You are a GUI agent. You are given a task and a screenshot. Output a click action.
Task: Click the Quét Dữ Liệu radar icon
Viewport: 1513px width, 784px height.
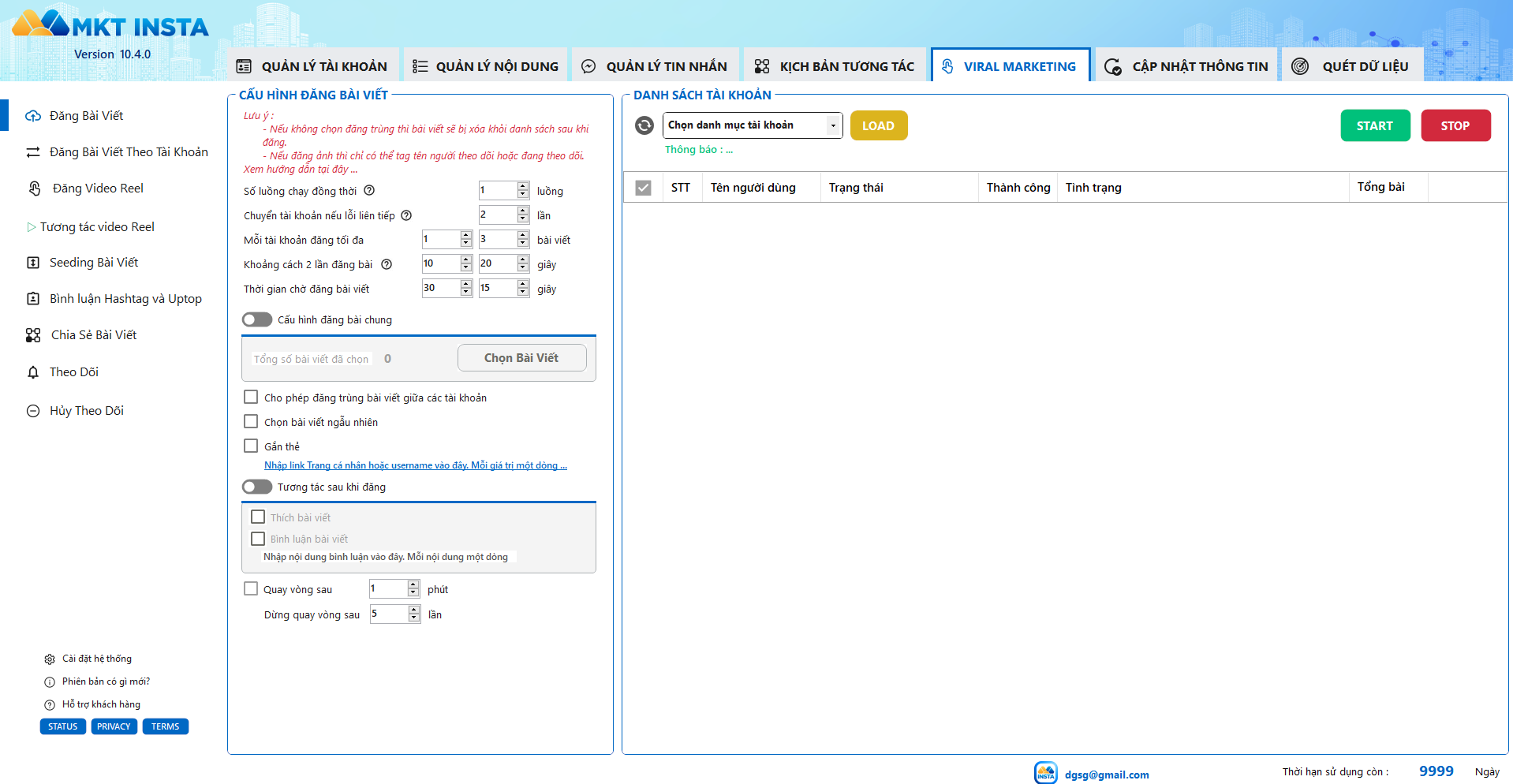pyautogui.click(x=1300, y=66)
